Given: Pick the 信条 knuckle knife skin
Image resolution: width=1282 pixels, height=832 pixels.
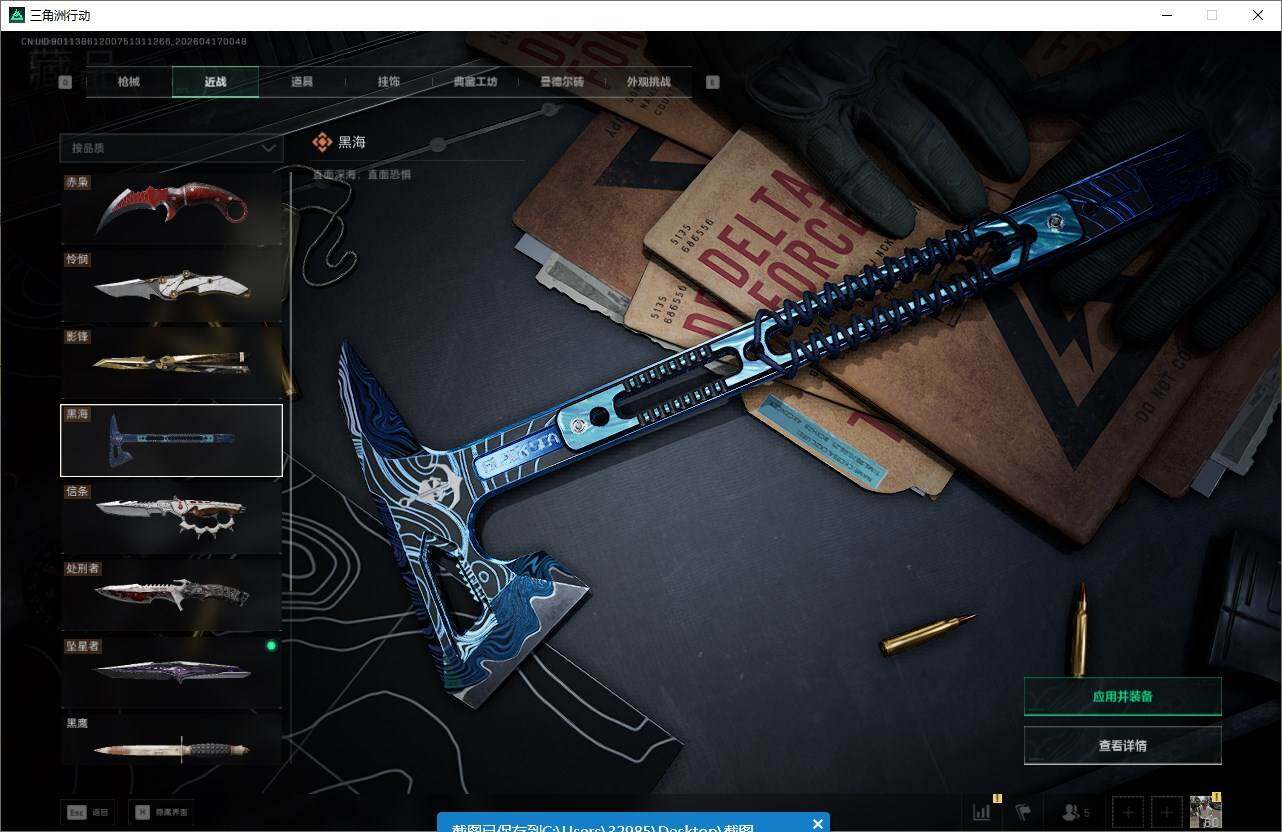Looking at the screenshot, I should (x=171, y=518).
